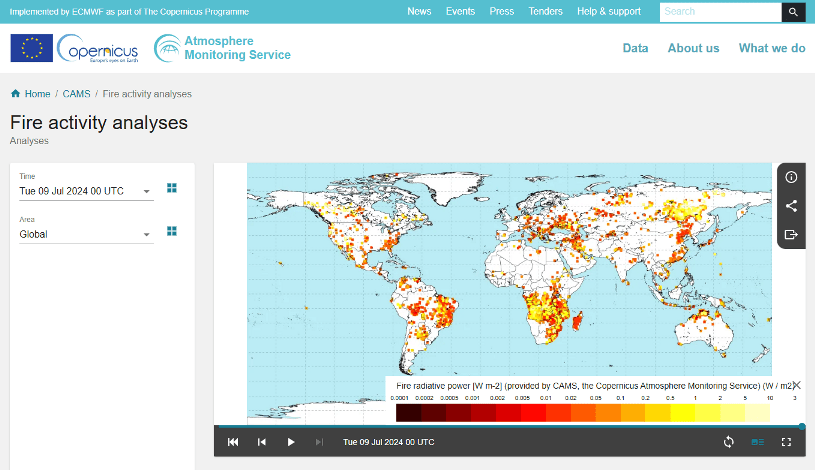Enter fullscreen mode for the map
The width and height of the screenshot is (815, 470).
point(786,442)
